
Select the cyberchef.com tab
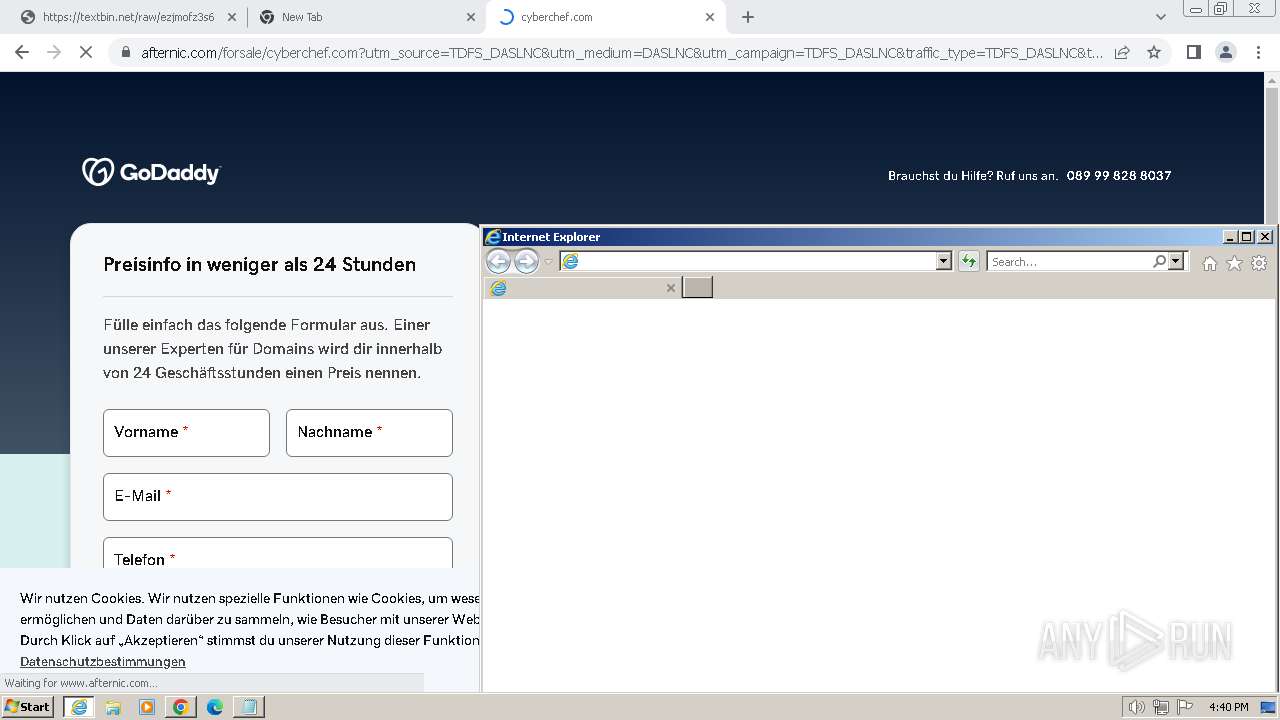606,17
